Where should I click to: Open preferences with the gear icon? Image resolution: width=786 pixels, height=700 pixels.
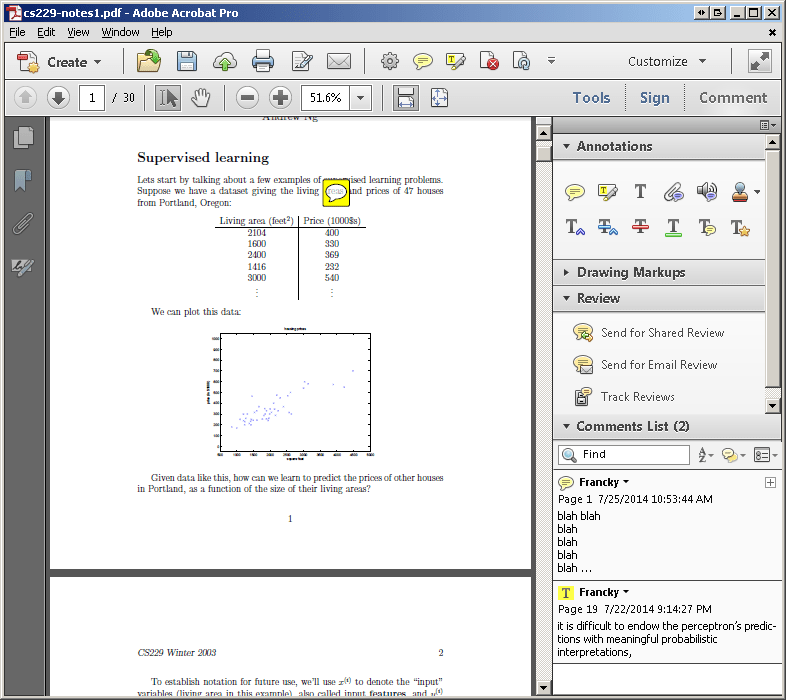[x=389, y=61]
